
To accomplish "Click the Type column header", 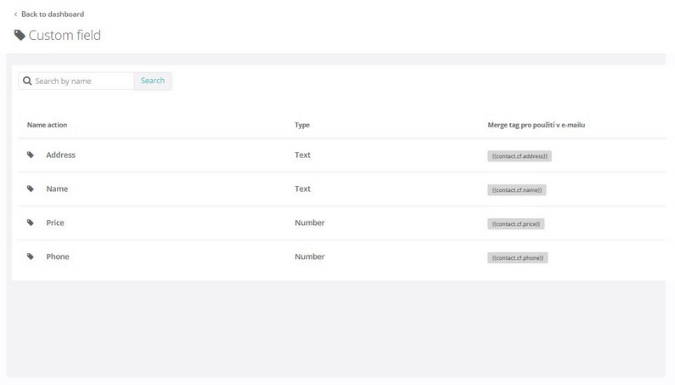I will pyautogui.click(x=302, y=125).
